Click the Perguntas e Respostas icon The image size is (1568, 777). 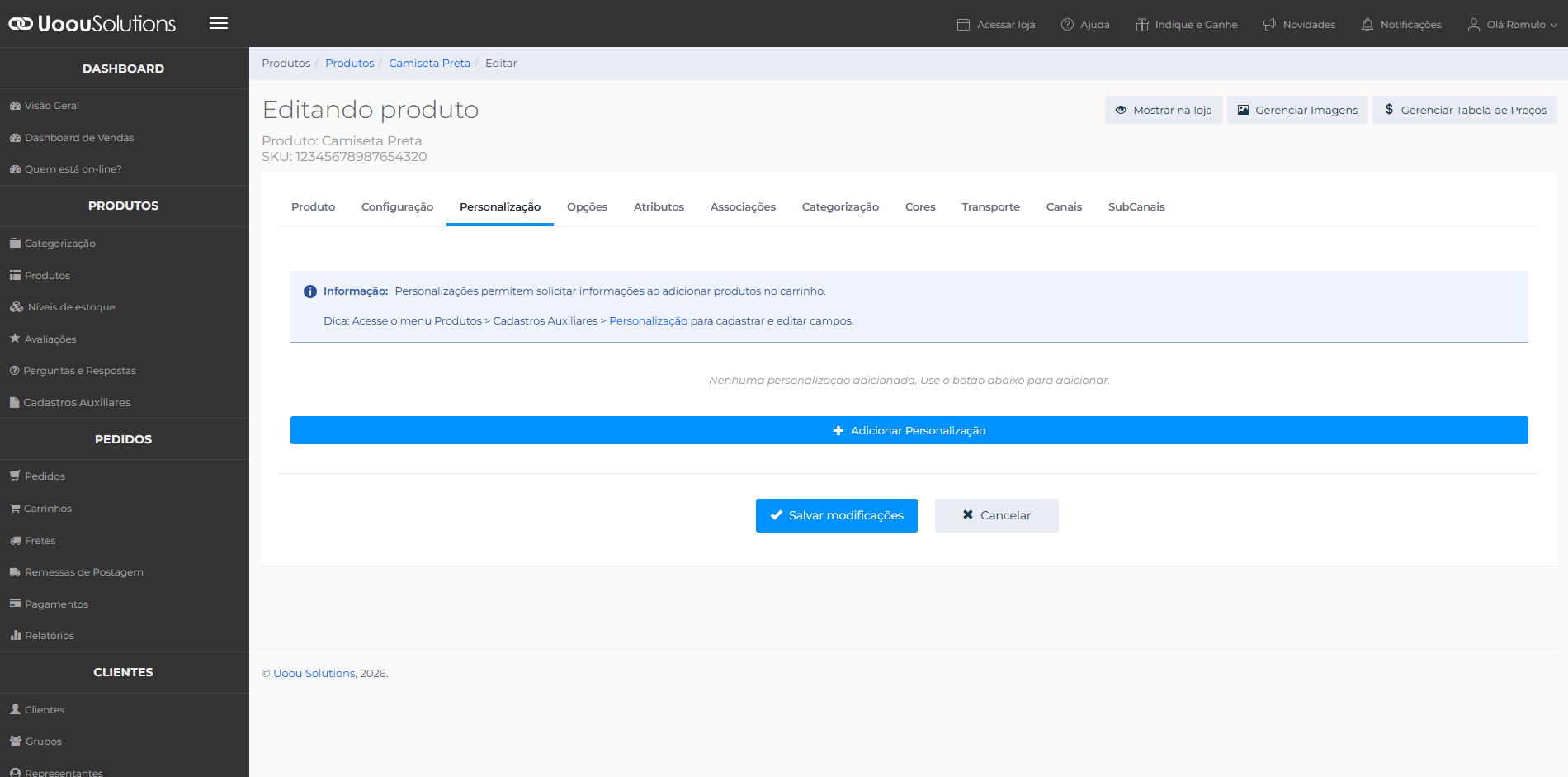point(14,371)
